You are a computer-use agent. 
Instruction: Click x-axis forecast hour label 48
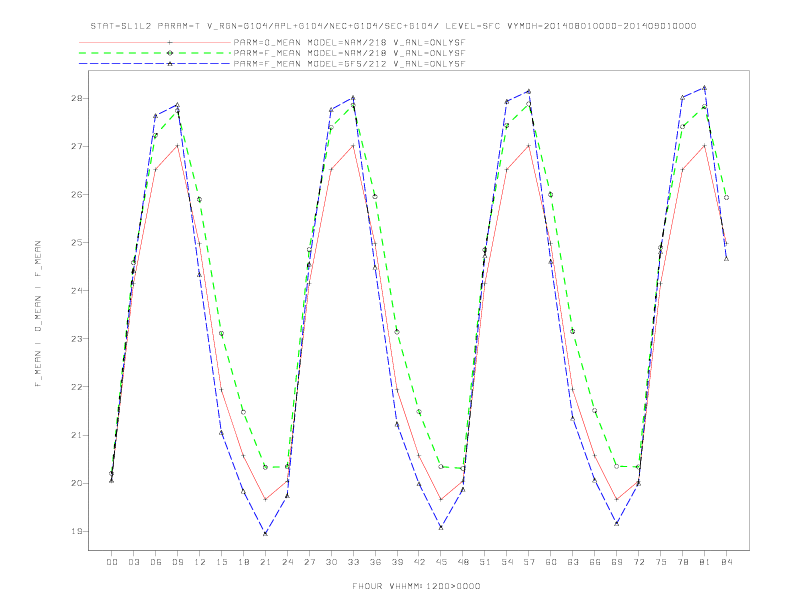[x=463, y=562]
